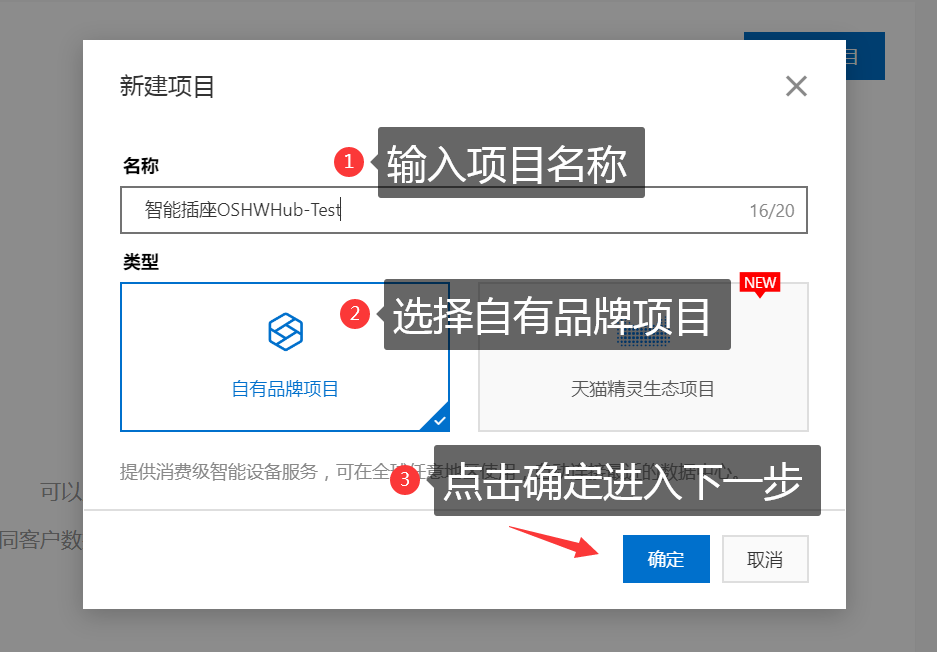Image resolution: width=937 pixels, height=652 pixels.
Task: Click the 输入项目名称 annotation tooltip
Action: pyautogui.click(x=511, y=163)
